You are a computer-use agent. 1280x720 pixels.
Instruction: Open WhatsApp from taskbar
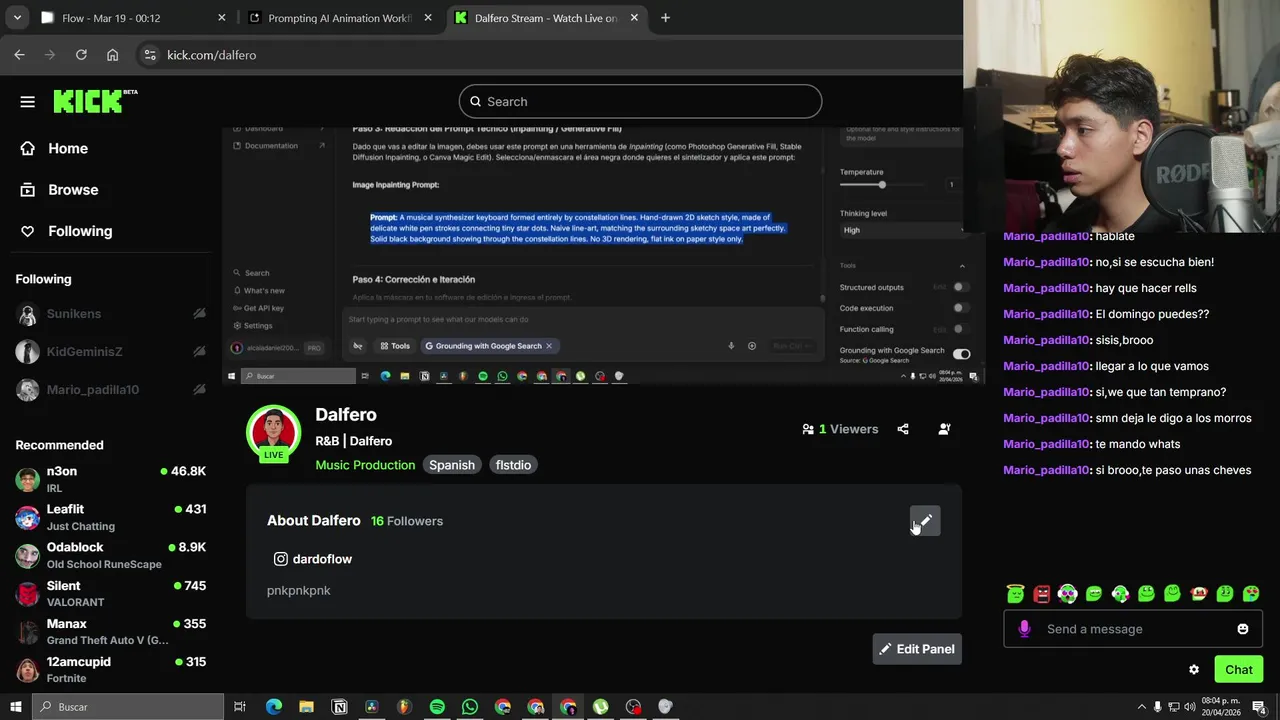point(470,707)
